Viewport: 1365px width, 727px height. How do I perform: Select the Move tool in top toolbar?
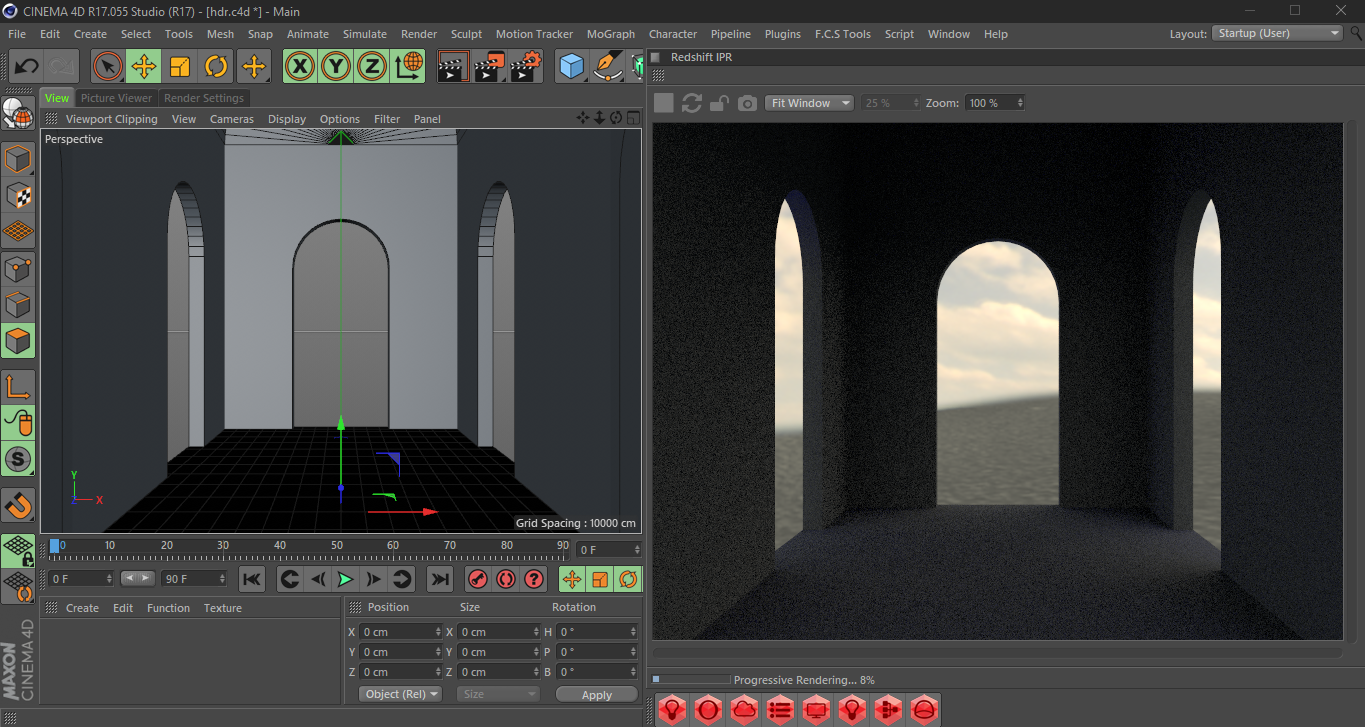144,67
